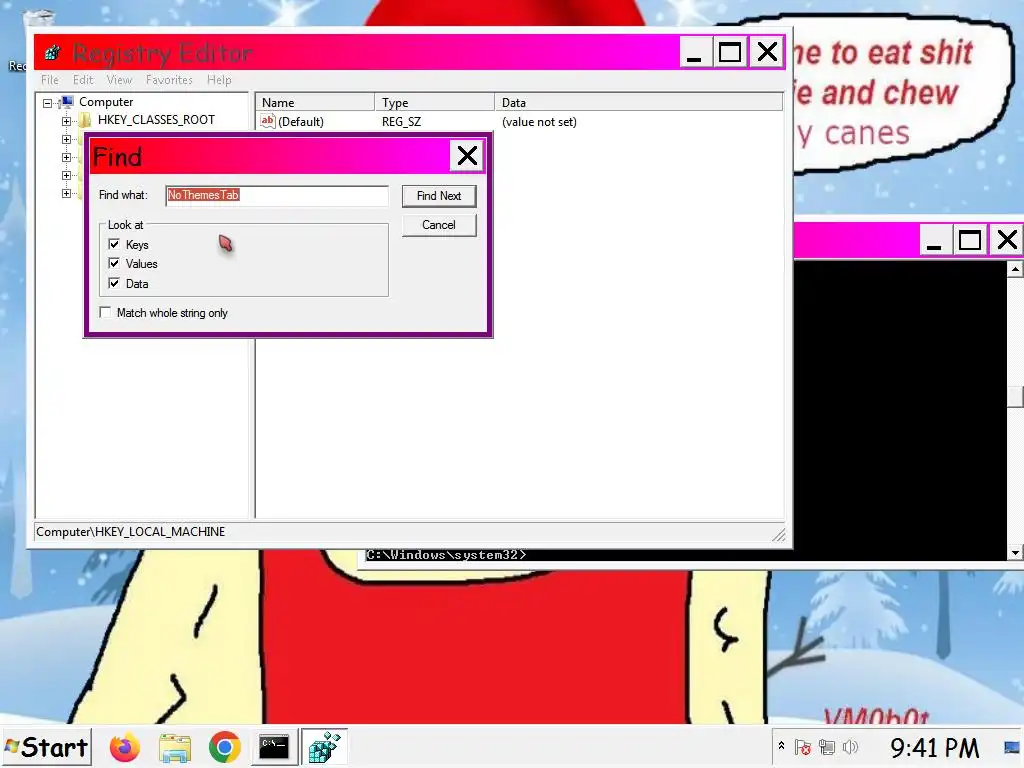Collapse the Computer tree node
Viewport: 1024px width, 768px height.
tap(48, 103)
